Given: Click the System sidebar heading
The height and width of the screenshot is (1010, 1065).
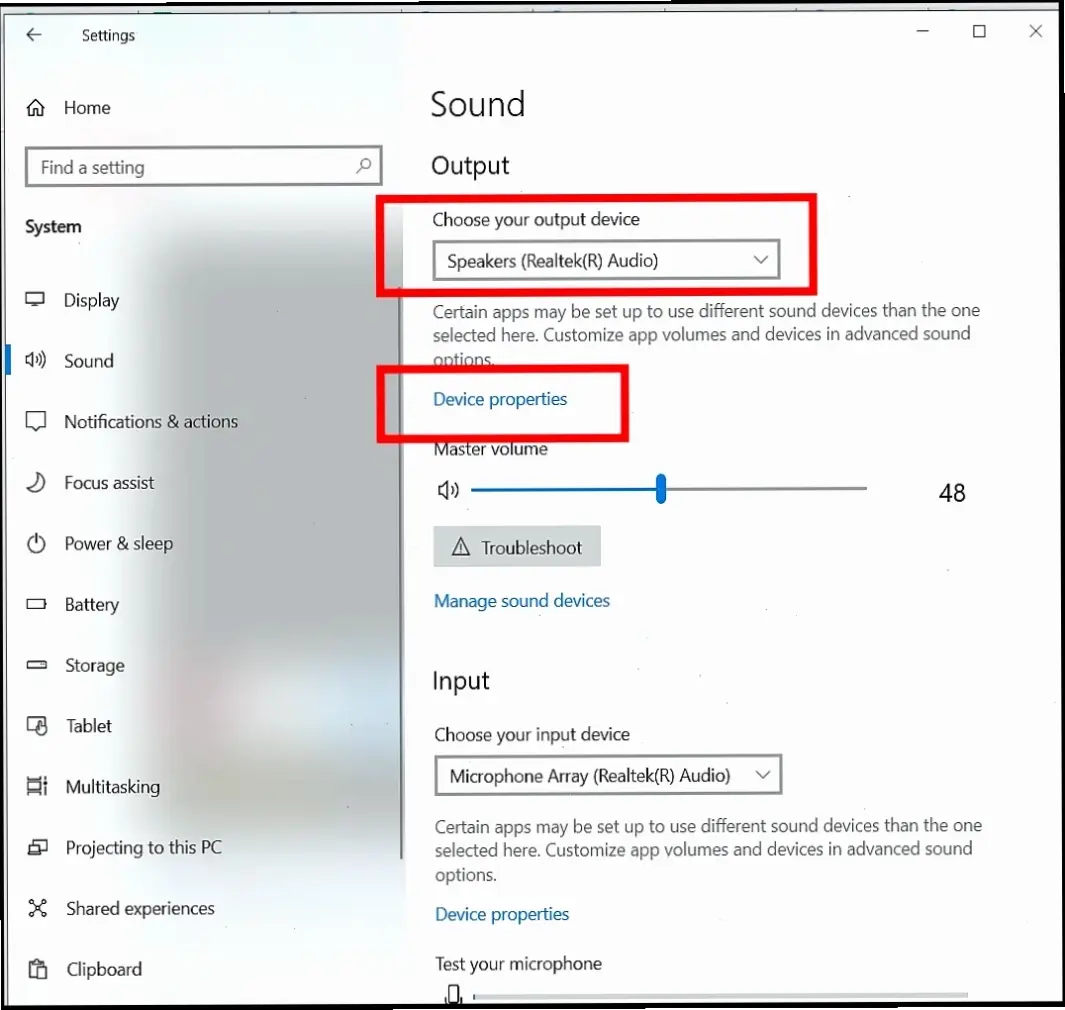Looking at the screenshot, I should [53, 226].
